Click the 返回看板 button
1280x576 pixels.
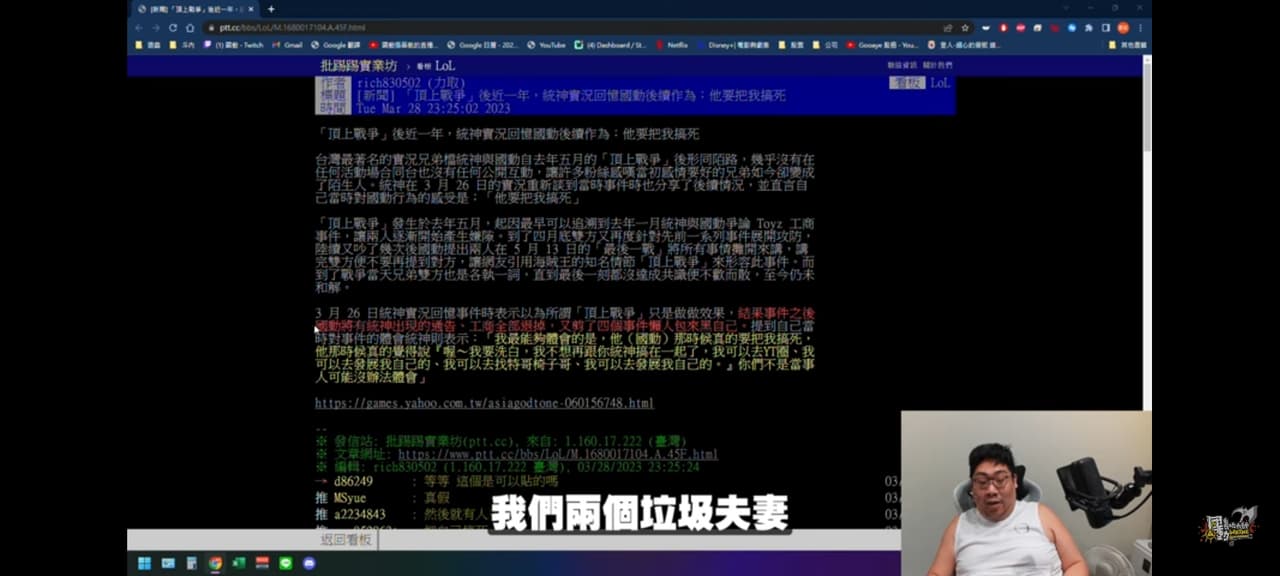[x=346, y=540]
